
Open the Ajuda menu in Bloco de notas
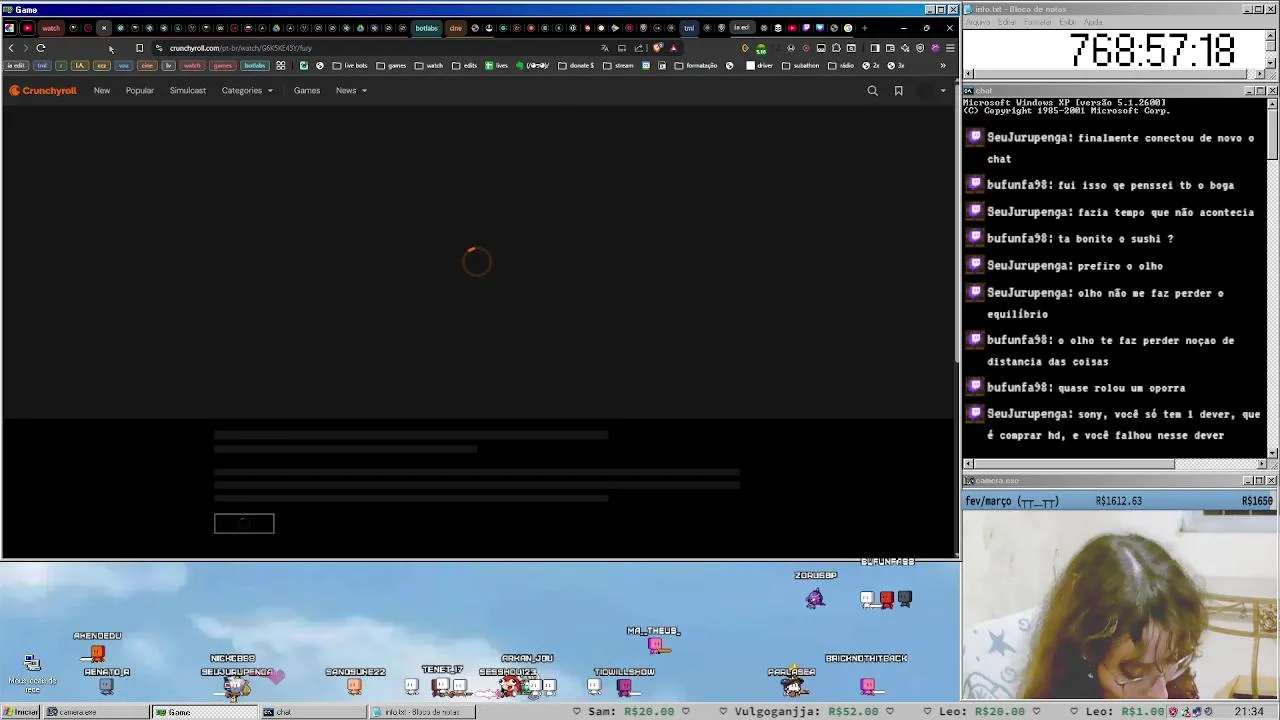coord(1093,22)
